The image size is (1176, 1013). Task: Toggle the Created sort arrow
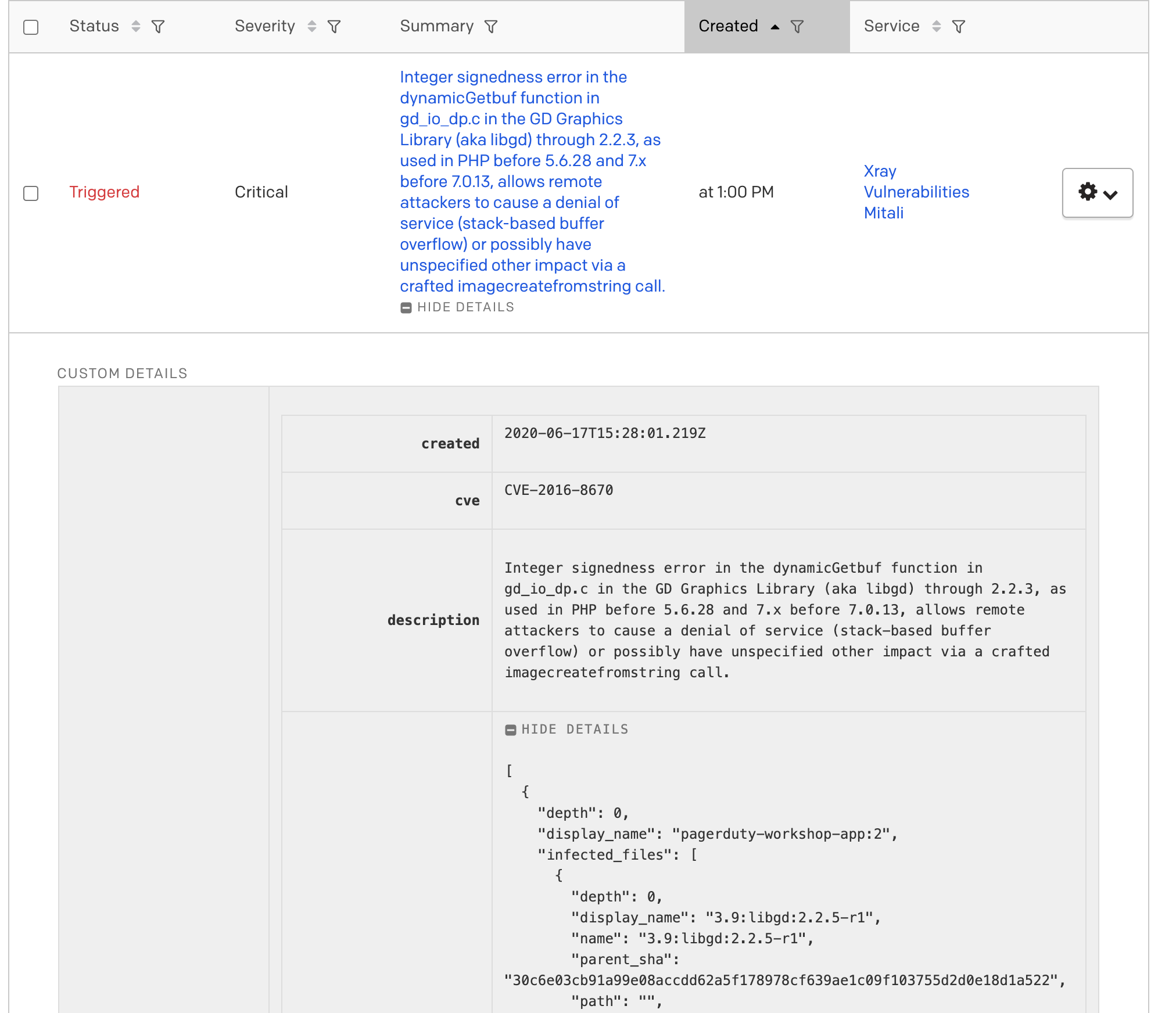pyautogui.click(x=775, y=27)
